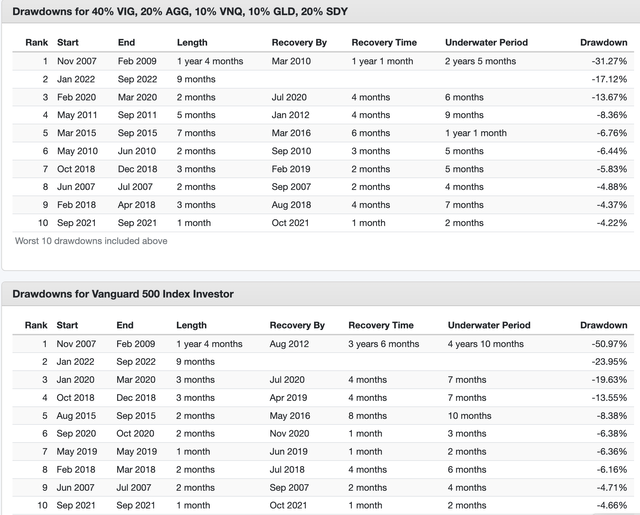Click 'Jan 2020' start date
This screenshot has height=515, width=640.
[x=75, y=380]
